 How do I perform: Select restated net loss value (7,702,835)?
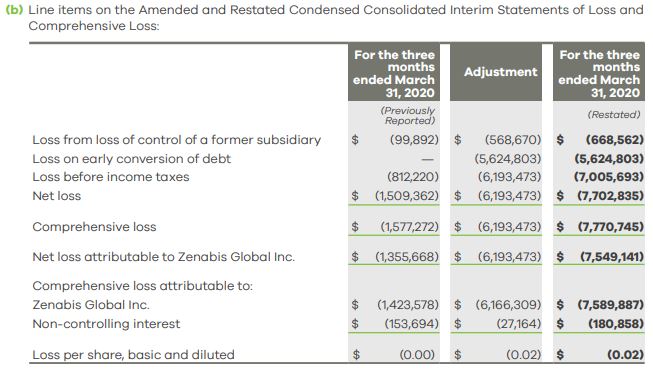pos(610,195)
